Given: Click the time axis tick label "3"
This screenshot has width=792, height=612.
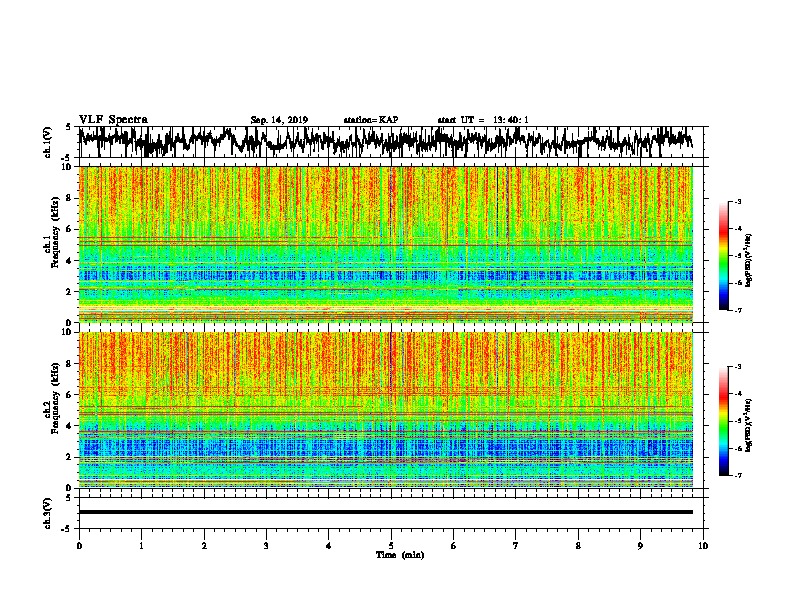Looking at the screenshot, I should (x=266, y=546).
